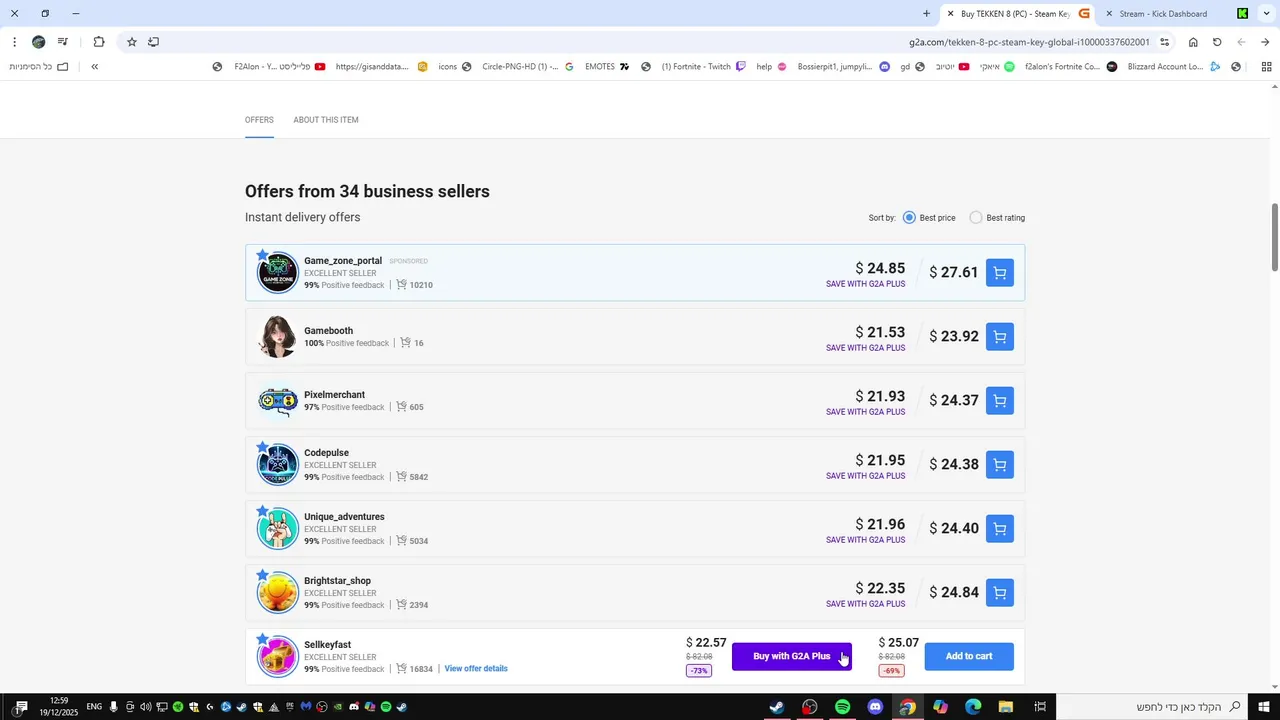The height and width of the screenshot is (720, 1280).
Task: Go to browser home page
Action: point(1193,42)
